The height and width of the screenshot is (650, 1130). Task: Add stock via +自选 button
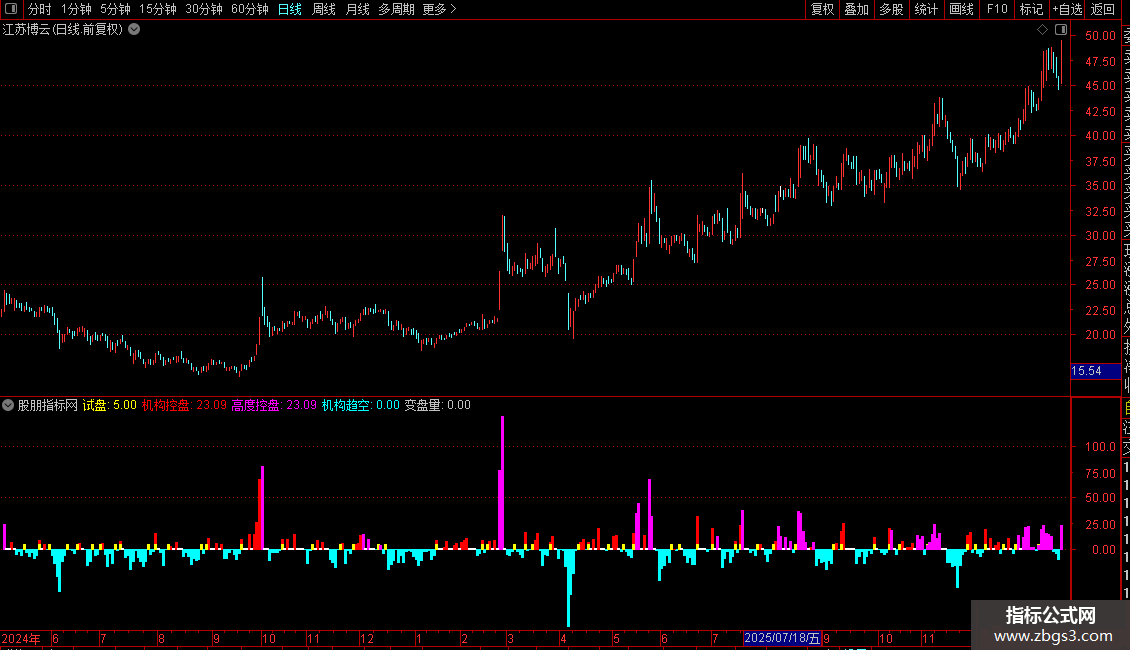point(1067,9)
